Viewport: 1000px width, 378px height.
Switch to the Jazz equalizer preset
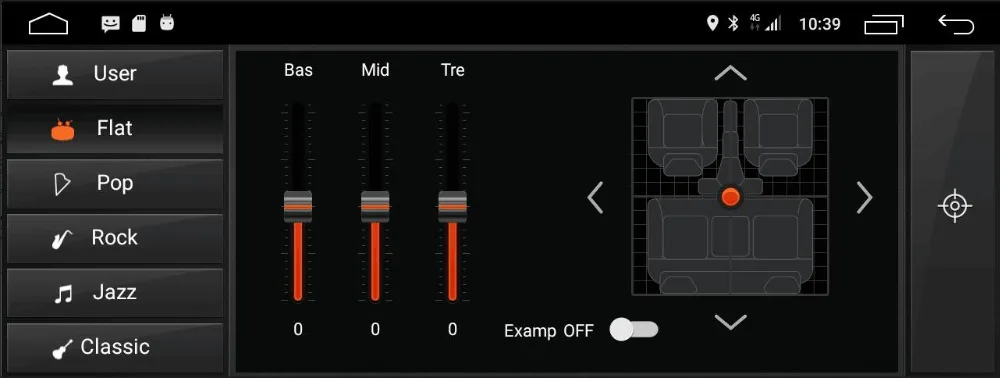[115, 293]
